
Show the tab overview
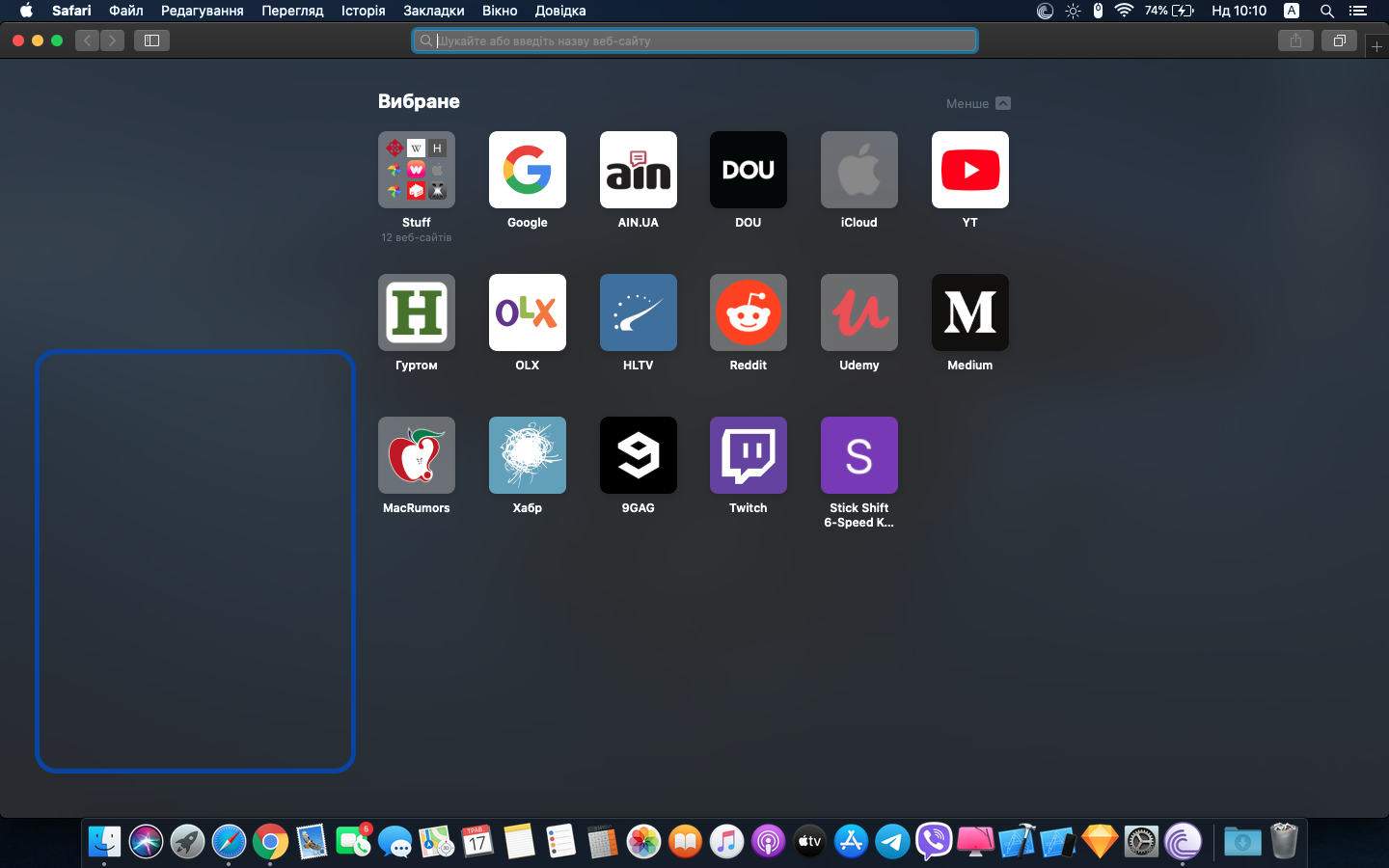click(1339, 41)
